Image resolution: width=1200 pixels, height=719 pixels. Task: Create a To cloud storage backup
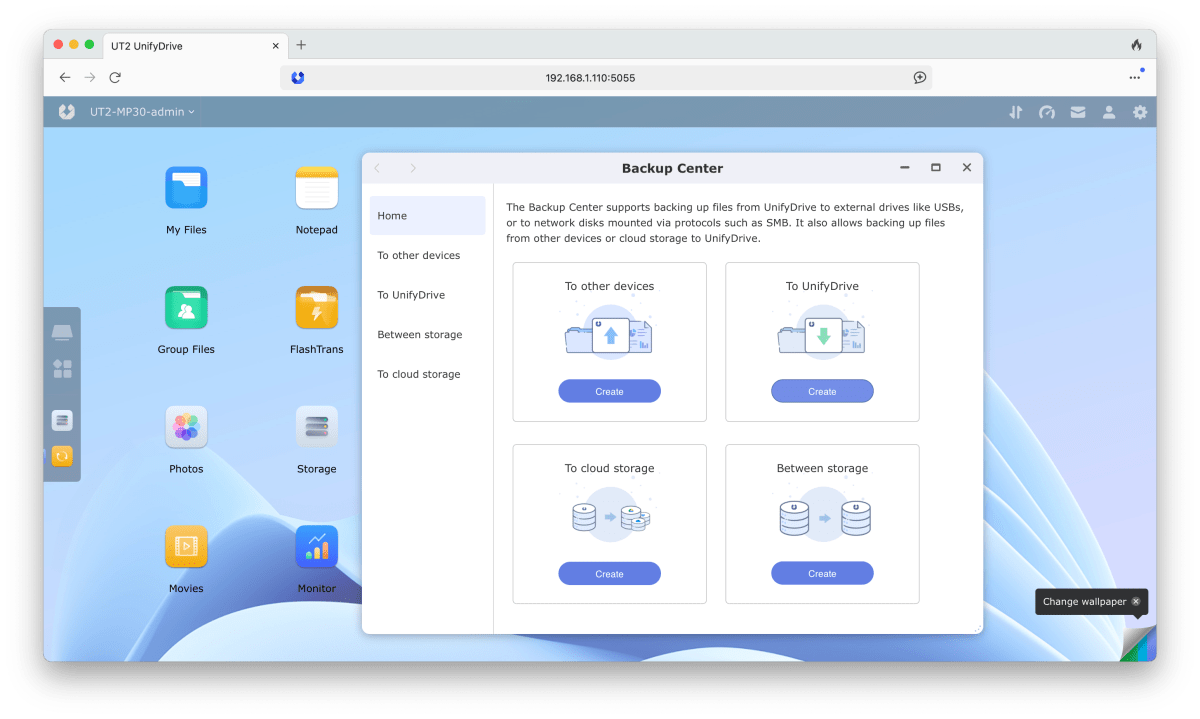click(609, 573)
